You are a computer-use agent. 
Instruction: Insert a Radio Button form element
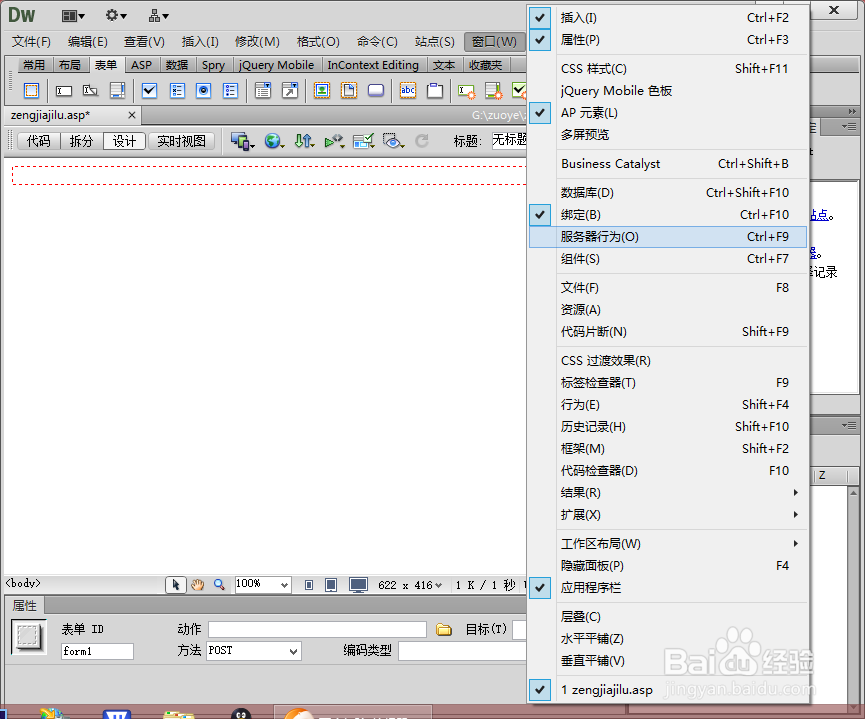(x=204, y=90)
